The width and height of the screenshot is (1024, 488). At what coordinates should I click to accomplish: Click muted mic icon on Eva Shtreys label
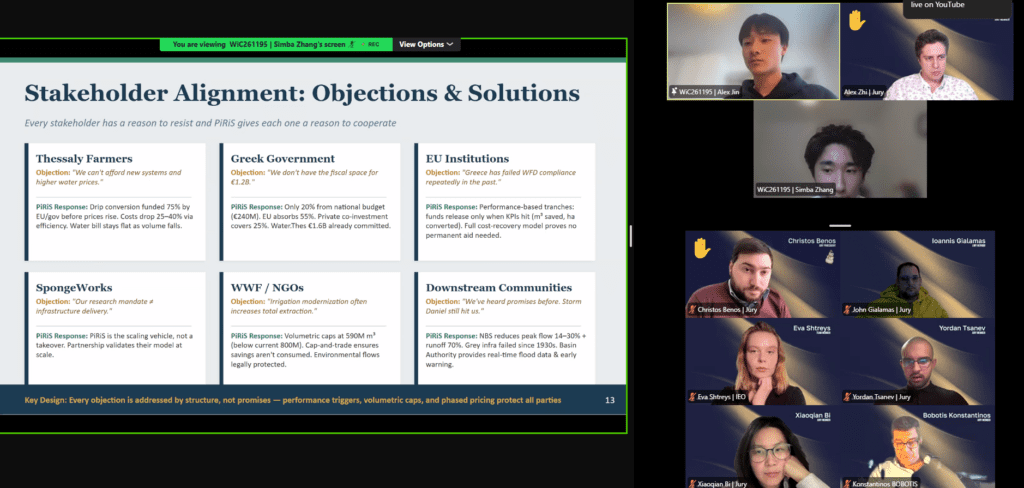click(x=692, y=397)
